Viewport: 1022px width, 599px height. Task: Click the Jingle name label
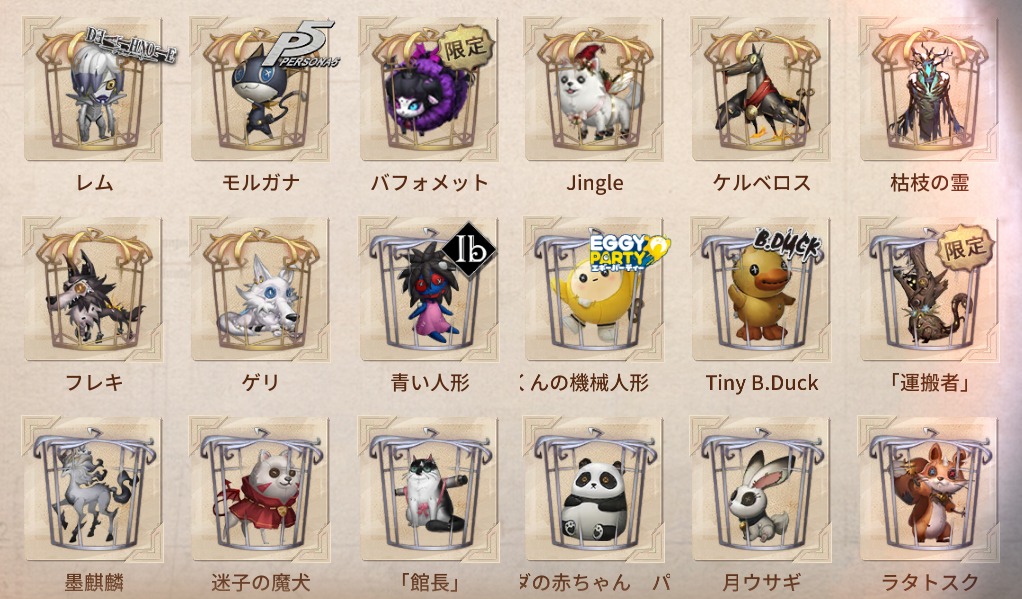point(594,183)
